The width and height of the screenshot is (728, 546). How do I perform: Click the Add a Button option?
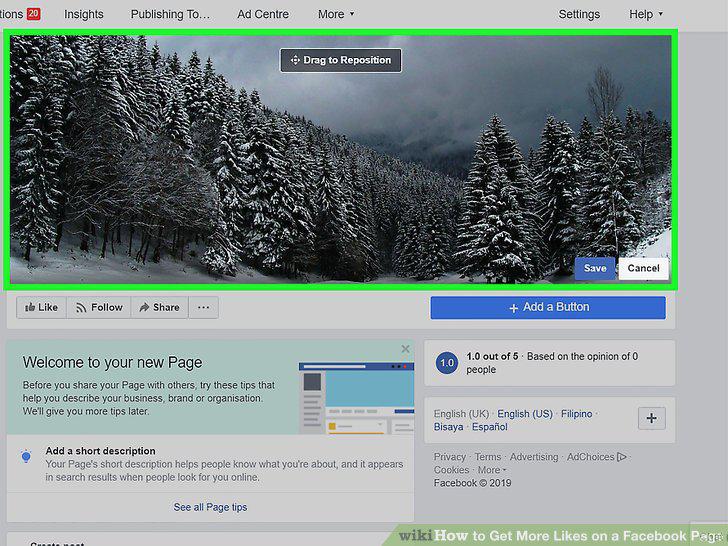pyautogui.click(x=548, y=307)
